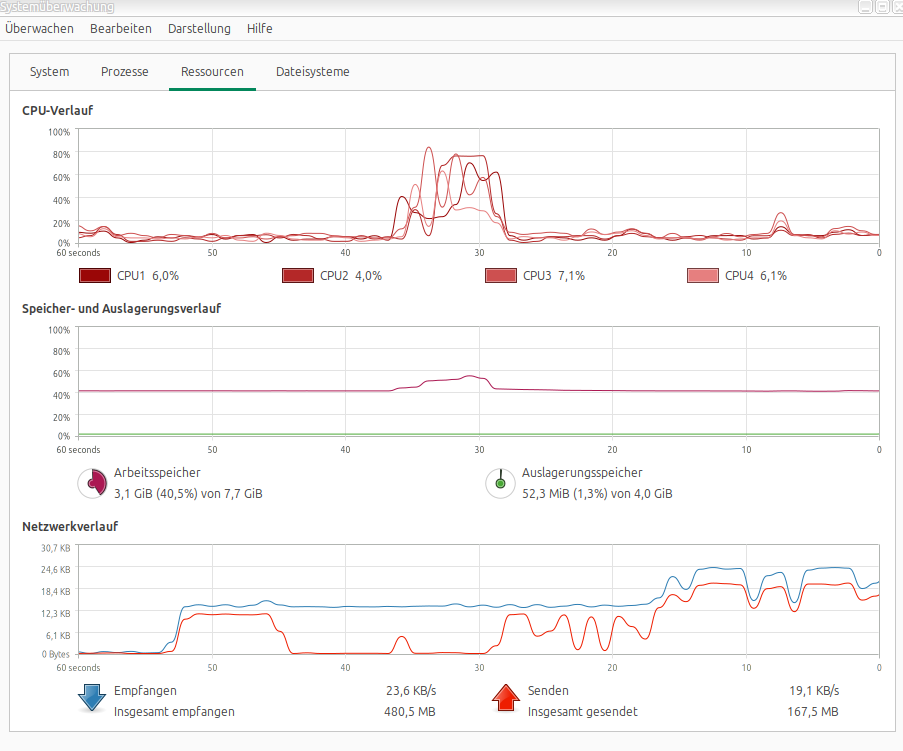
Task: Switch to the System tab
Action: click(49, 72)
